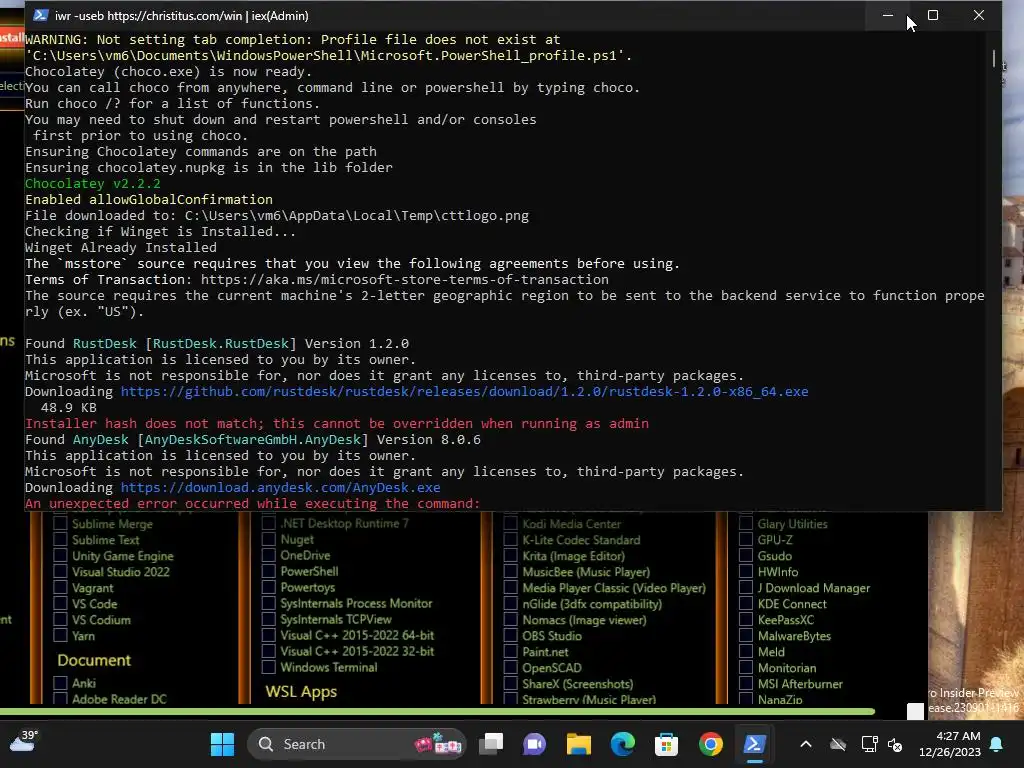
Task: Click the 'Winget Already Installed' line
Action: (121, 248)
